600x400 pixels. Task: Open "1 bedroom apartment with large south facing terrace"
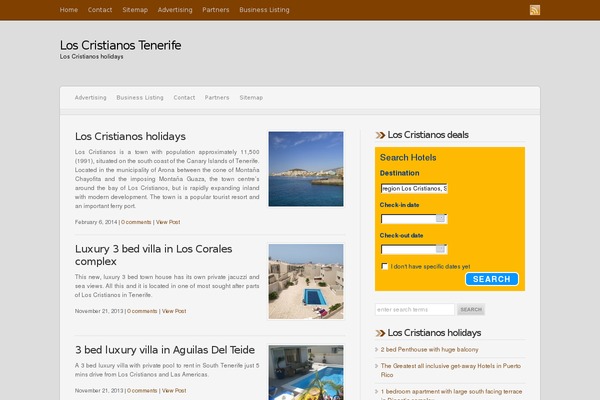tap(452, 394)
